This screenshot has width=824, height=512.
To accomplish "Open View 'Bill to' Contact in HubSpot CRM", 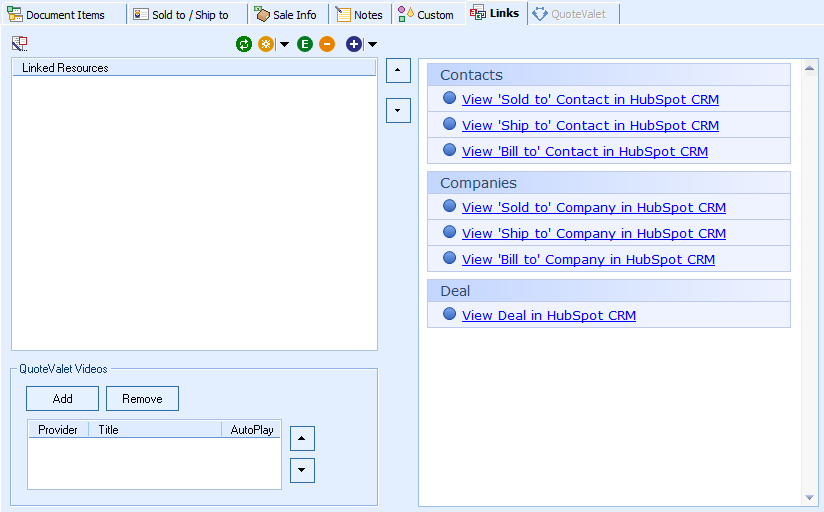I will click(x=585, y=151).
